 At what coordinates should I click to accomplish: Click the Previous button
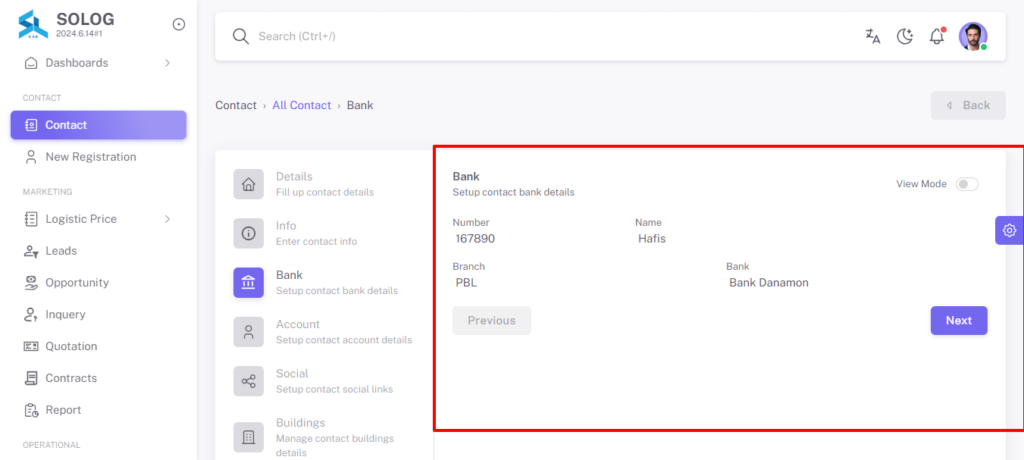coord(492,321)
